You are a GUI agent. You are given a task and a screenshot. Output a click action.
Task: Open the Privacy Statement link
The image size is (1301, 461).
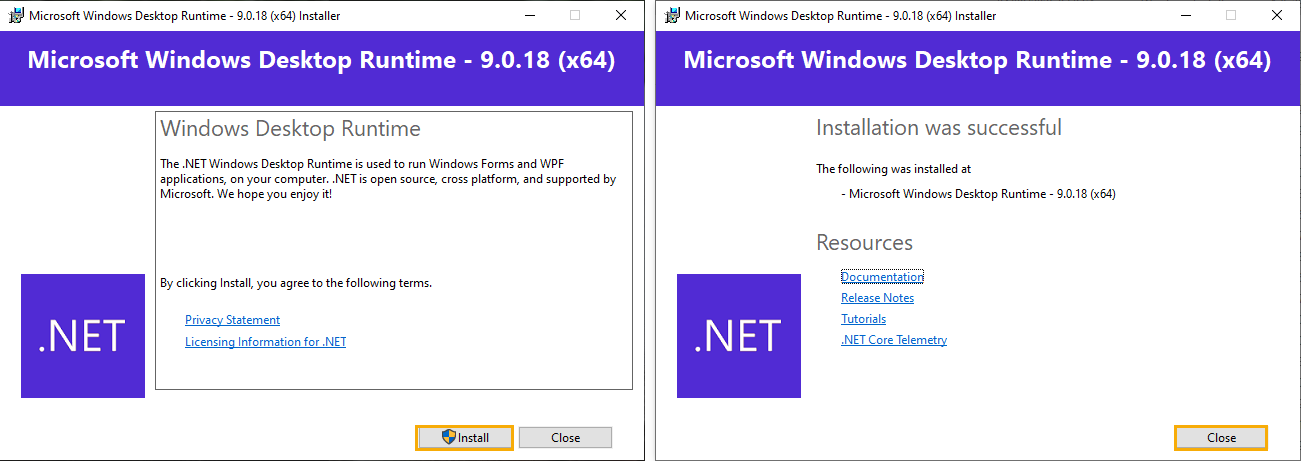point(232,320)
